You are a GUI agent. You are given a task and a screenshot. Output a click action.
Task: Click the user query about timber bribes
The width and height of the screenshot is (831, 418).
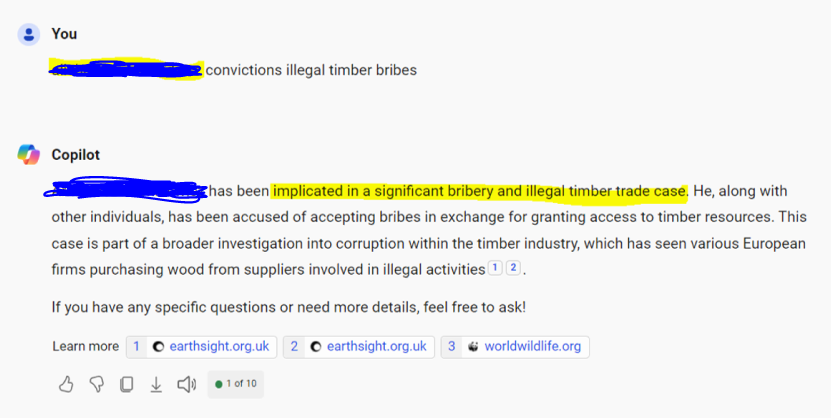[233, 70]
